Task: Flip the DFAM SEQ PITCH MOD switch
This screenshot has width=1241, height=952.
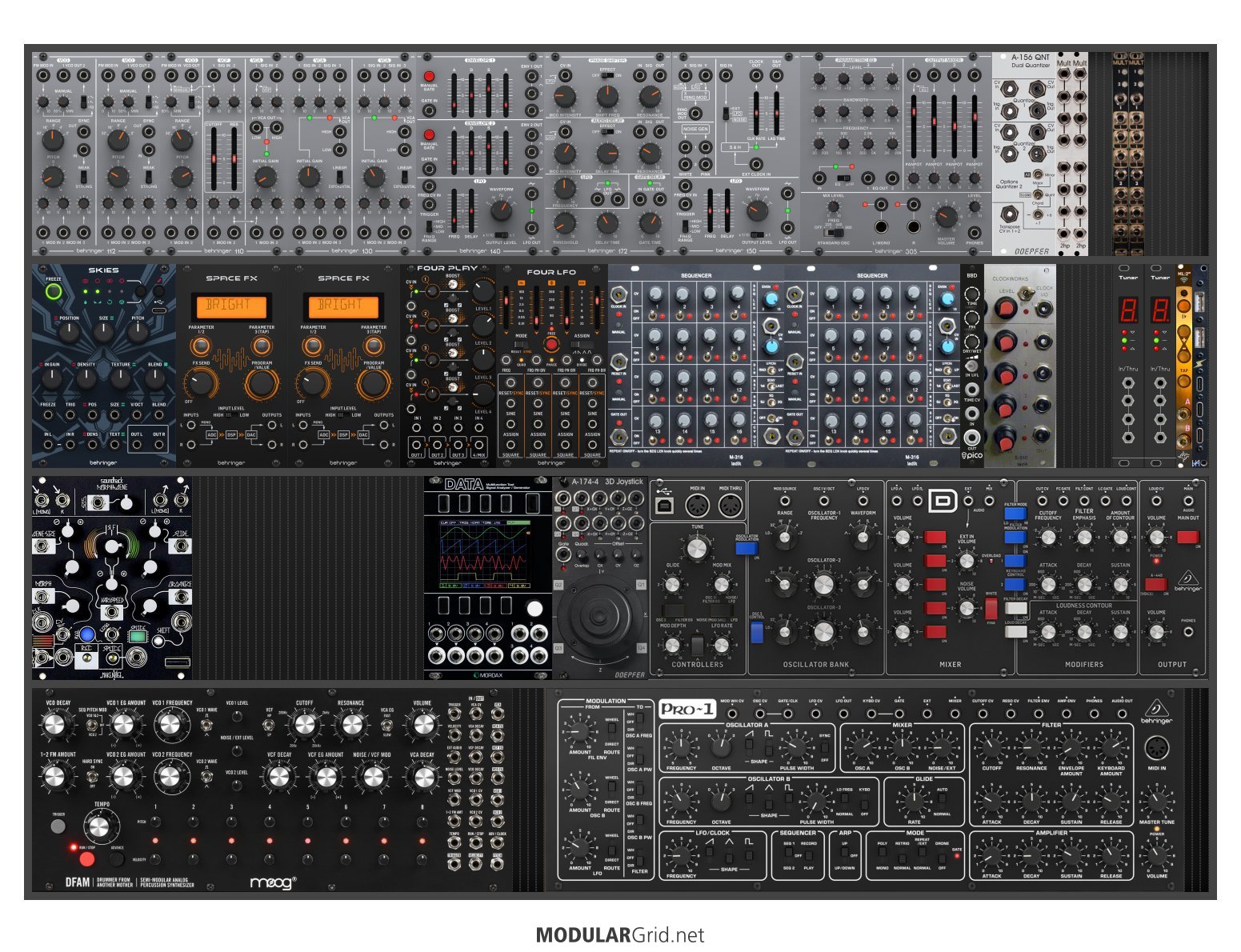Action: [x=91, y=725]
